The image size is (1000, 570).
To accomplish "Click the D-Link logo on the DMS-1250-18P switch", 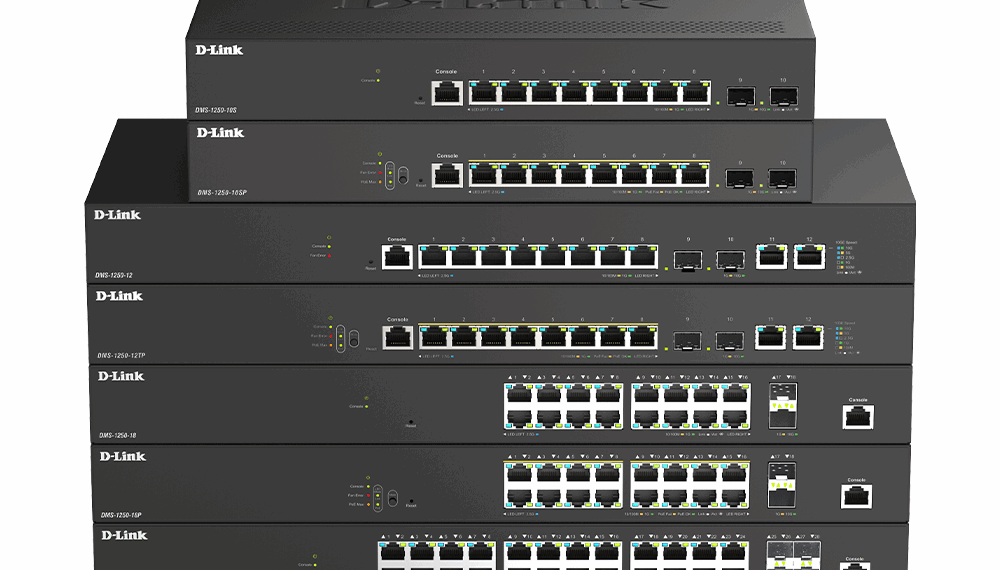I will point(123,457).
